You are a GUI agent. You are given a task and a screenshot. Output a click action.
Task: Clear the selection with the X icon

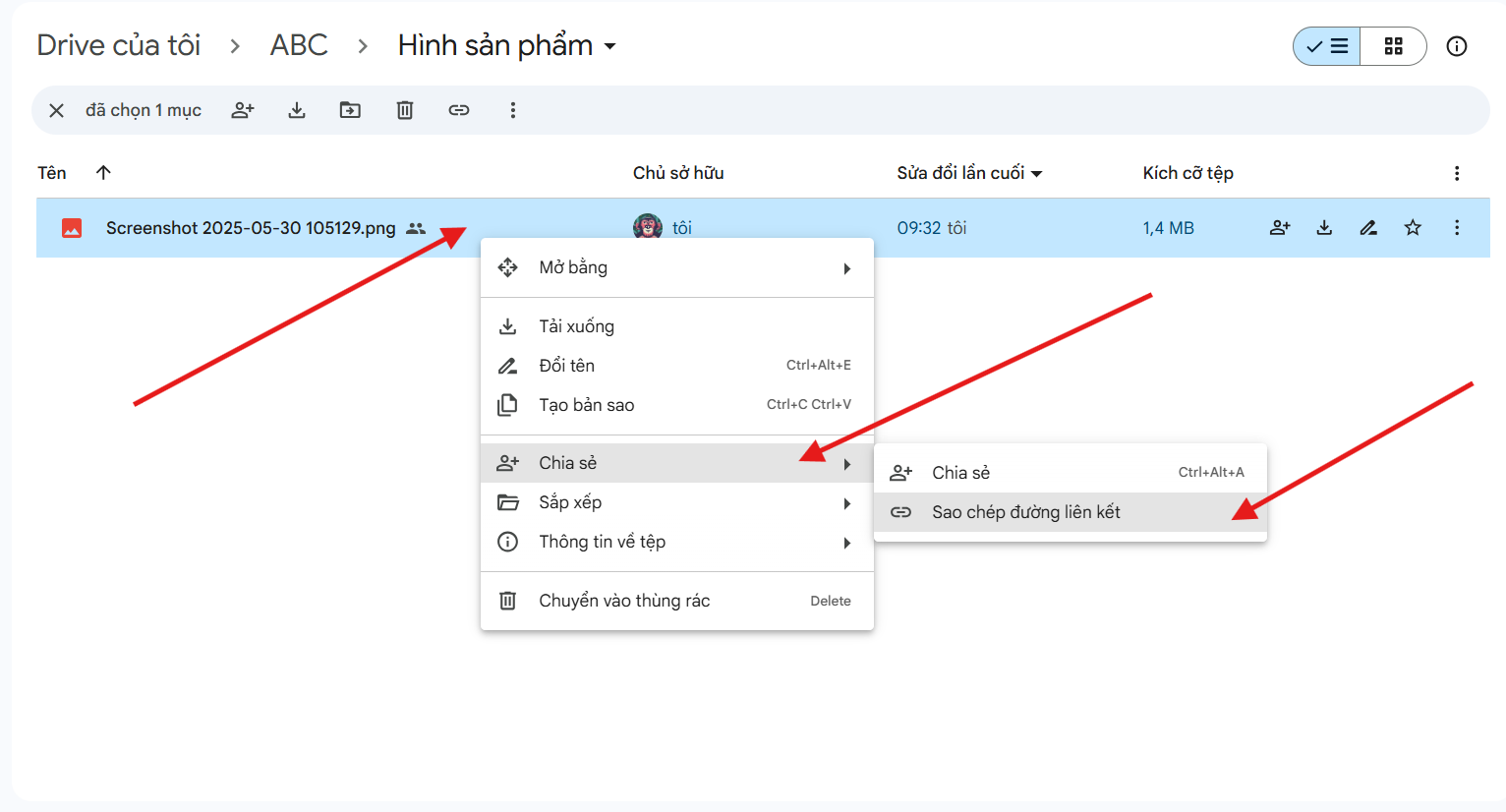click(57, 110)
